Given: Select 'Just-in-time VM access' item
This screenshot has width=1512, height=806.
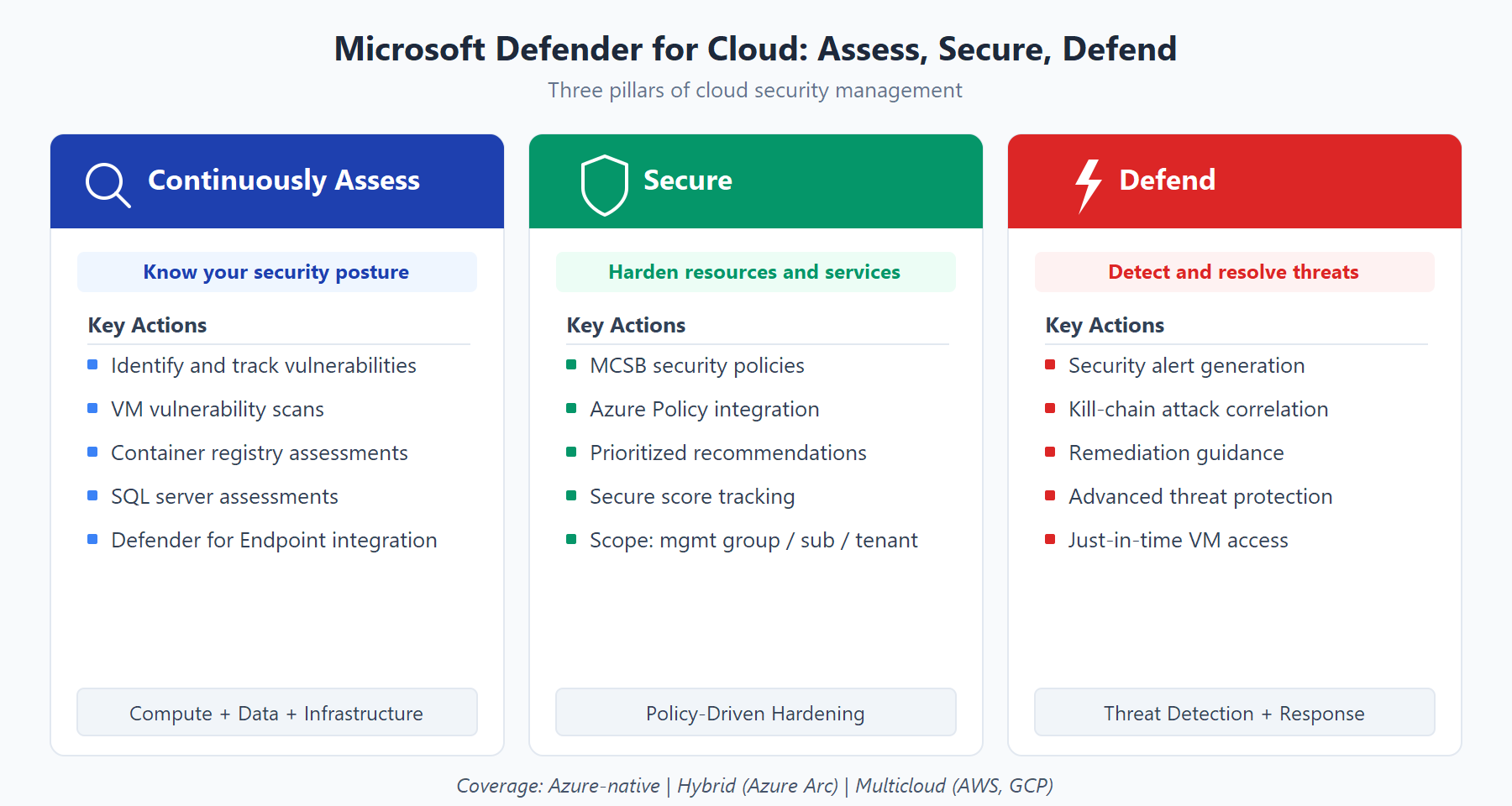Looking at the screenshot, I should (x=1179, y=541).
